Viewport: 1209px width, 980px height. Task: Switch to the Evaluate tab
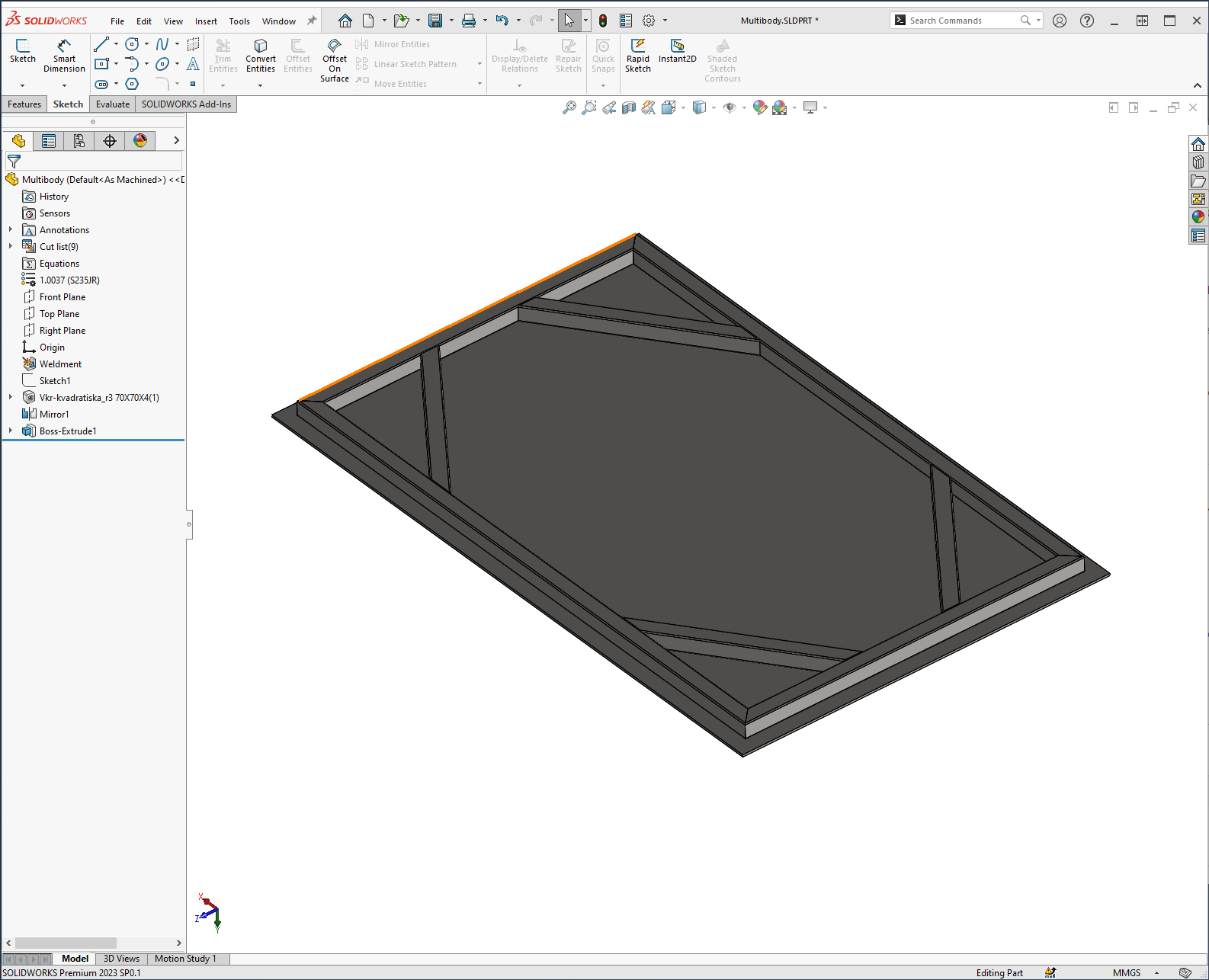click(x=112, y=104)
